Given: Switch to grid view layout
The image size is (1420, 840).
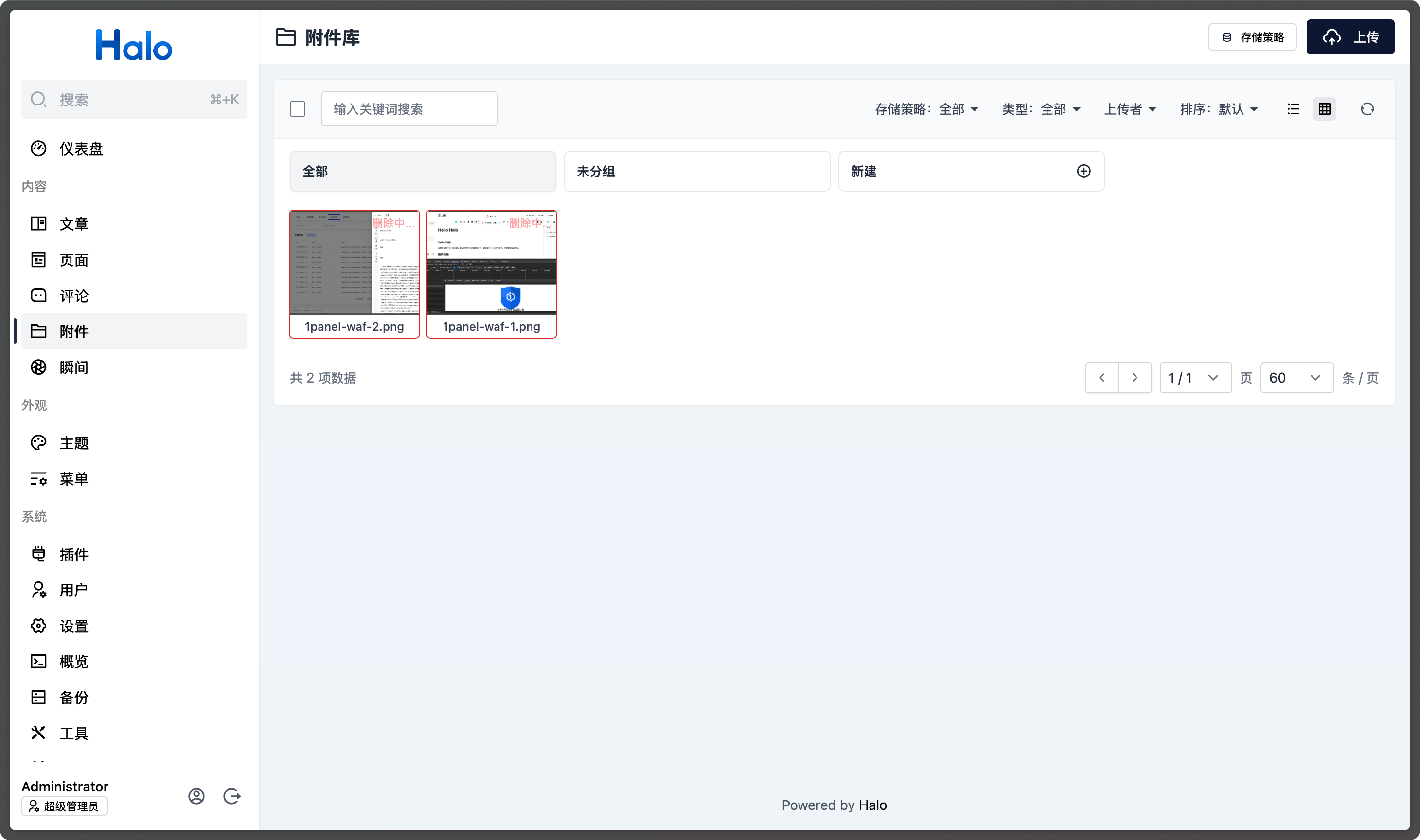Looking at the screenshot, I should point(1324,109).
